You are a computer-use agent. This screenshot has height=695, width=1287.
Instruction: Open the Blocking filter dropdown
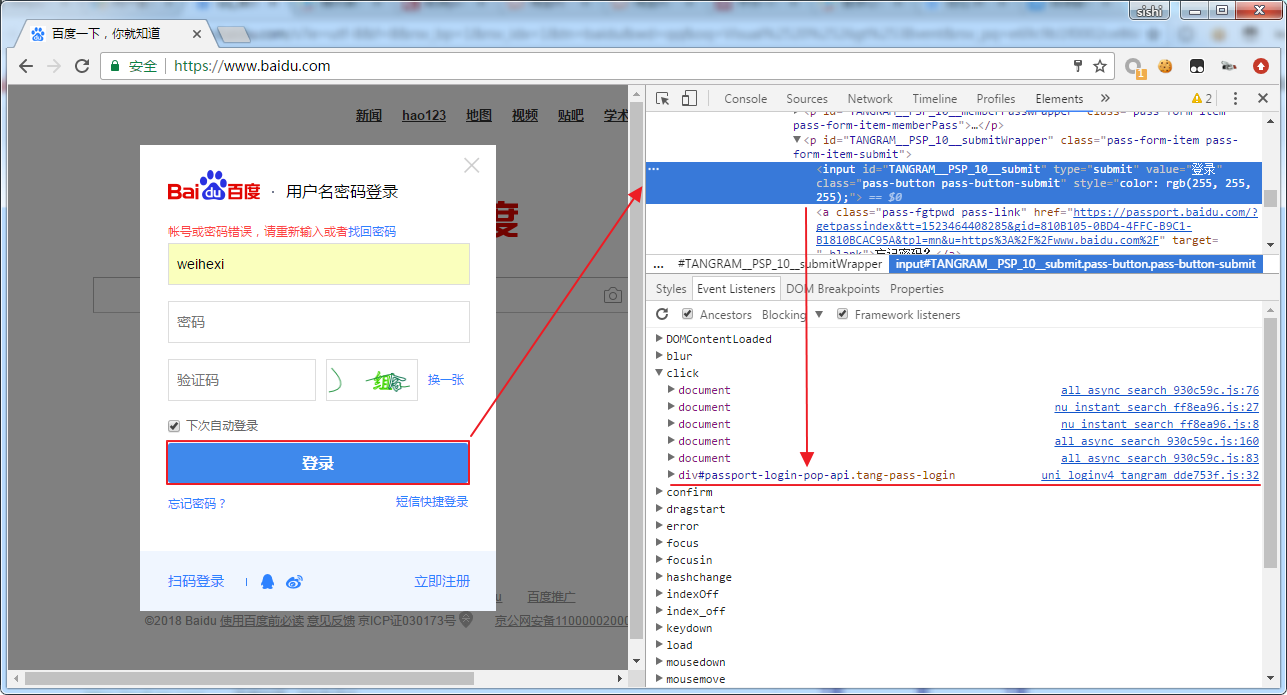pos(792,314)
